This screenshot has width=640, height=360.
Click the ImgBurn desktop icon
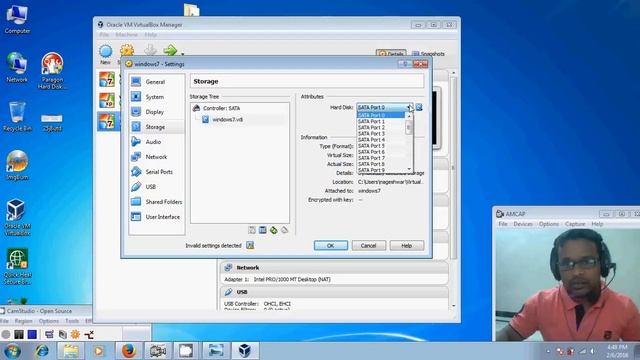[x=17, y=165]
